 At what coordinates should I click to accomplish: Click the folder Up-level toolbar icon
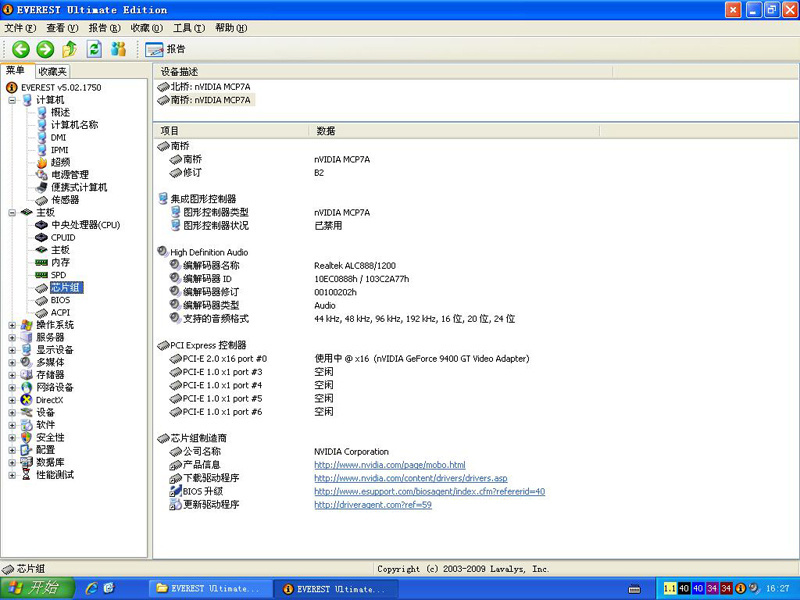coord(69,49)
